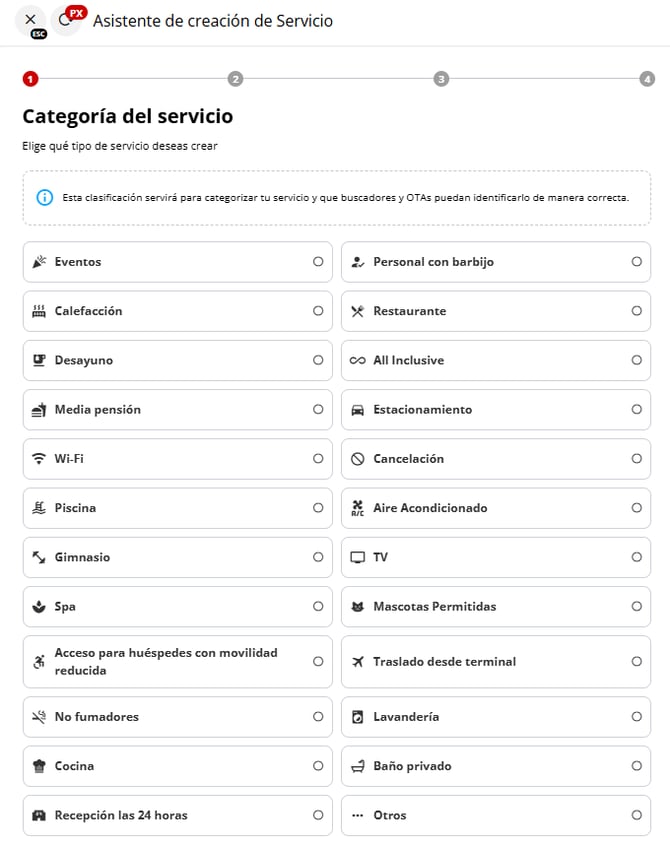Click the Estacionamiento car icon
This screenshot has height=846, width=670.
(x=357, y=410)
